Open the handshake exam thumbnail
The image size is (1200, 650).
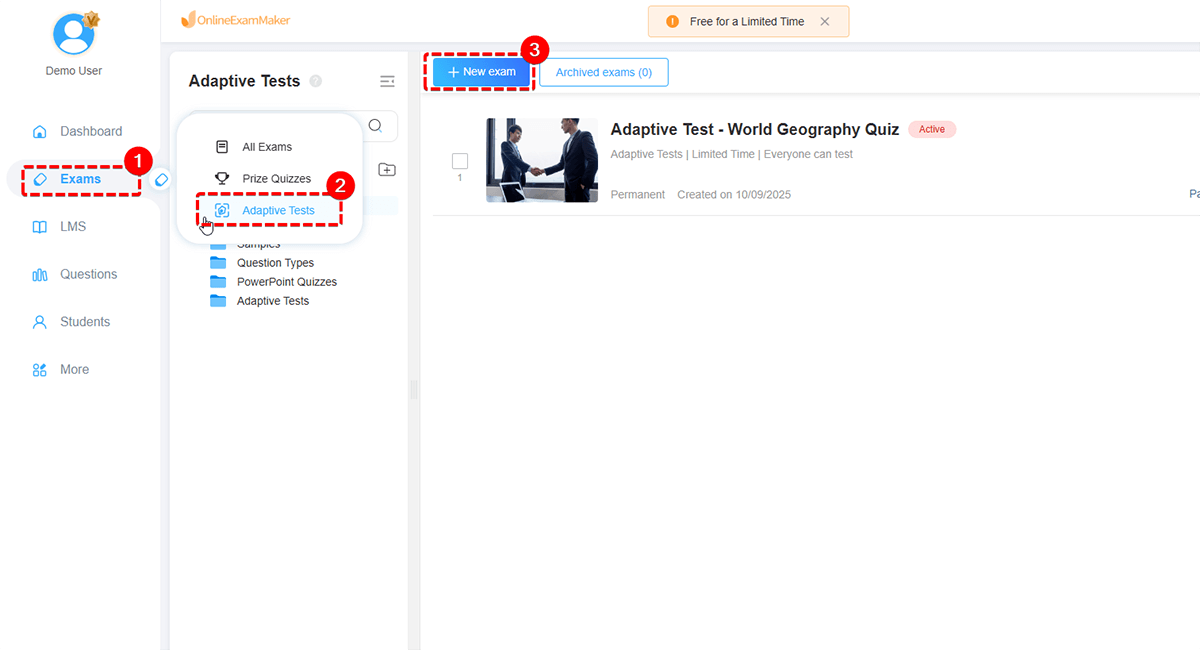coord(542,160)
